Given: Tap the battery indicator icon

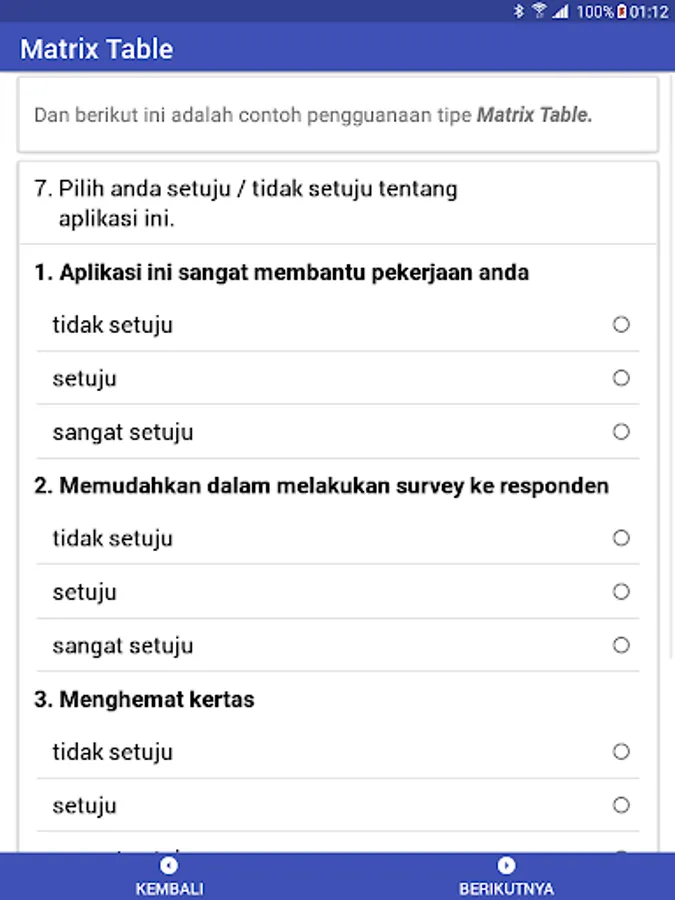Looking at the screenshot, I should [x=621, y=11].
